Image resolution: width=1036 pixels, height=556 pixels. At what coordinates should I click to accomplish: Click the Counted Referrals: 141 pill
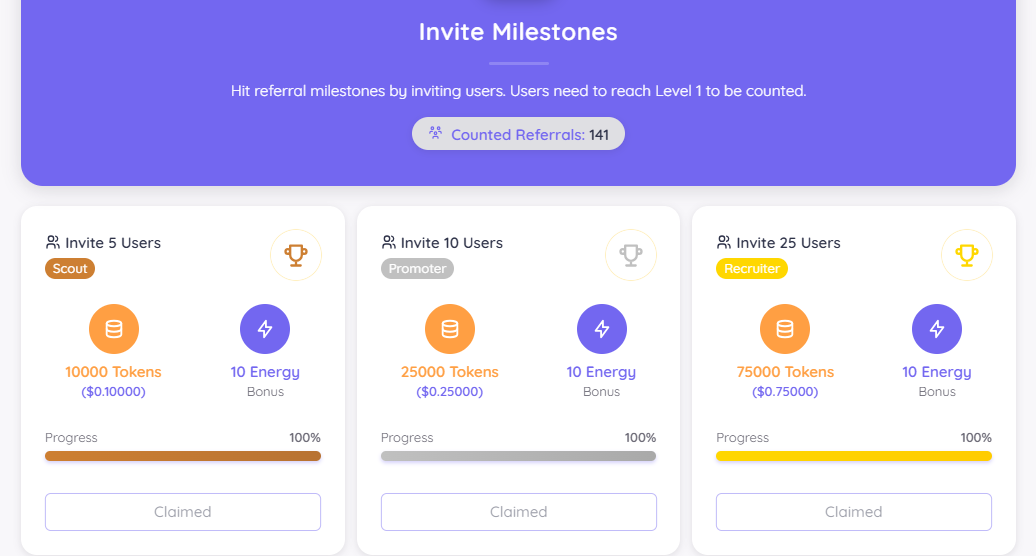[518, 134]
